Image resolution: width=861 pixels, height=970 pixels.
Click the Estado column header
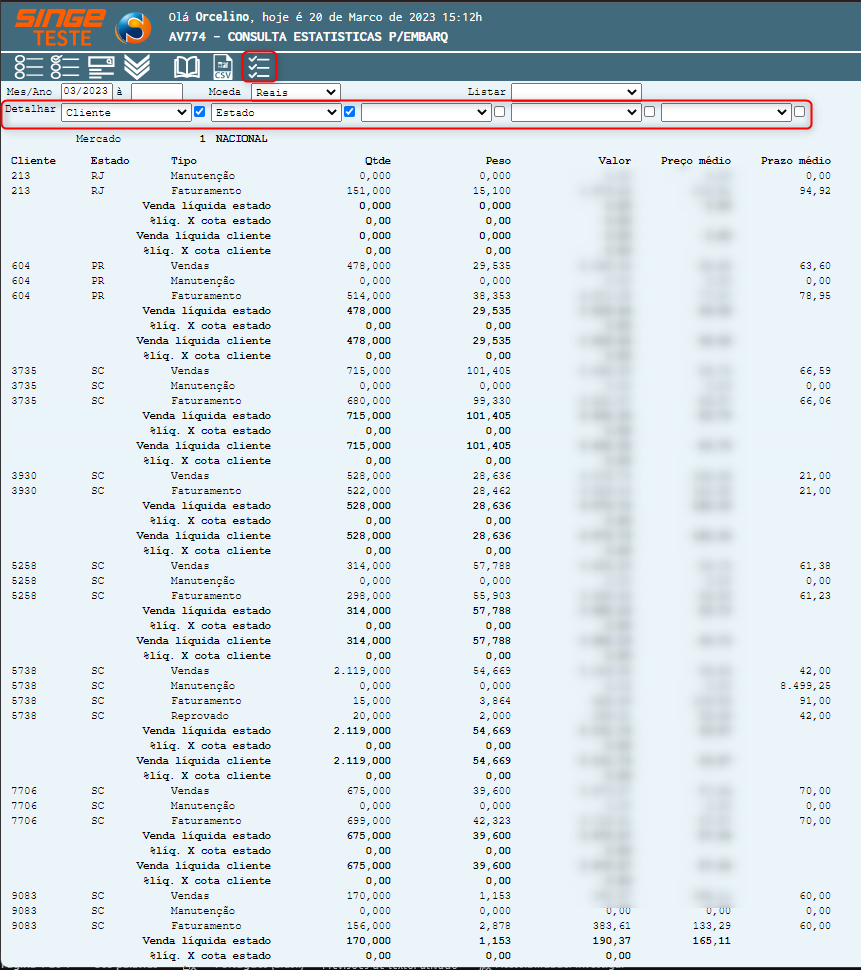pos(110,161)
